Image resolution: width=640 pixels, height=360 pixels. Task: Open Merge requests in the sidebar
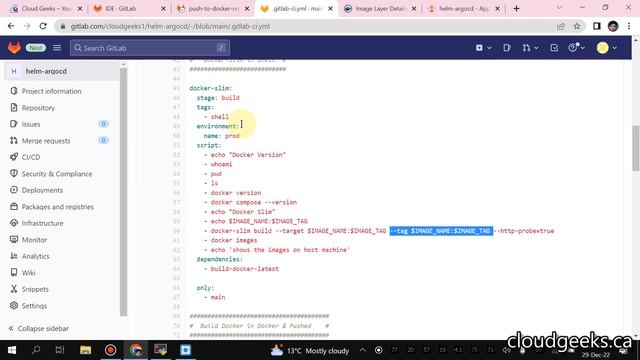pyautogui.click(x=46, y=141)
